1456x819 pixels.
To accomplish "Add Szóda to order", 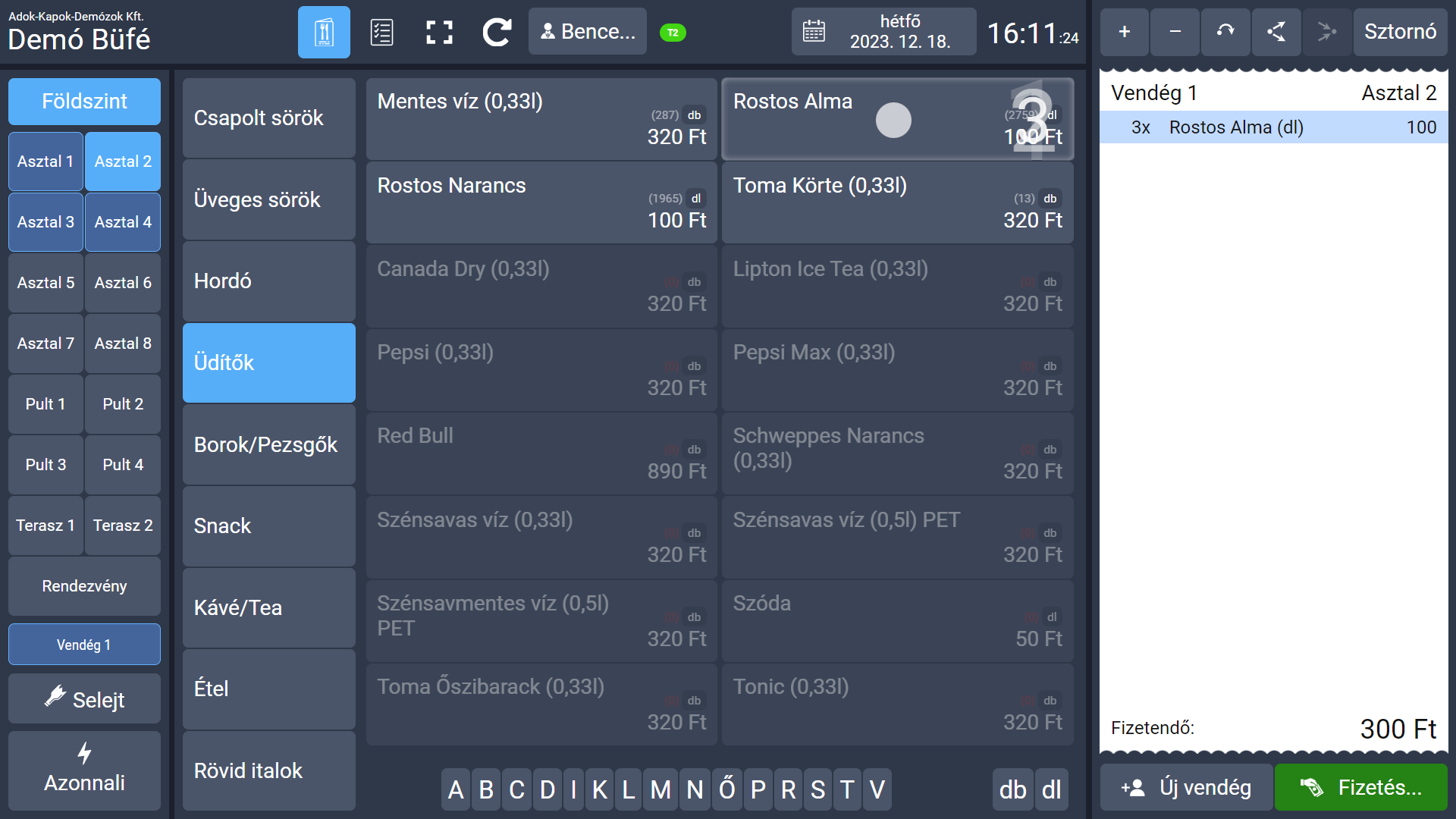I will (898, 621).
